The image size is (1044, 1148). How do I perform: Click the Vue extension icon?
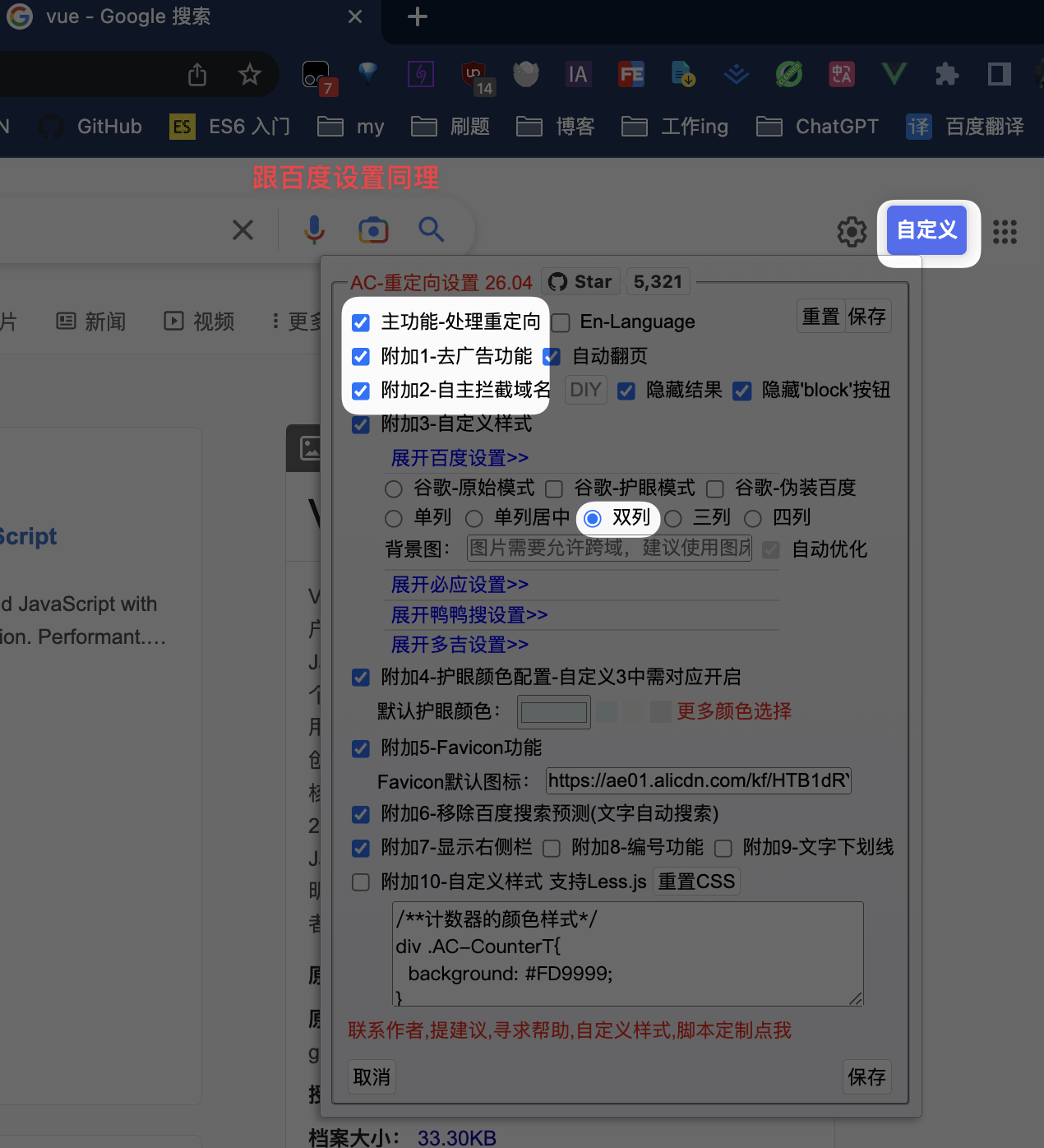[894, 74]
